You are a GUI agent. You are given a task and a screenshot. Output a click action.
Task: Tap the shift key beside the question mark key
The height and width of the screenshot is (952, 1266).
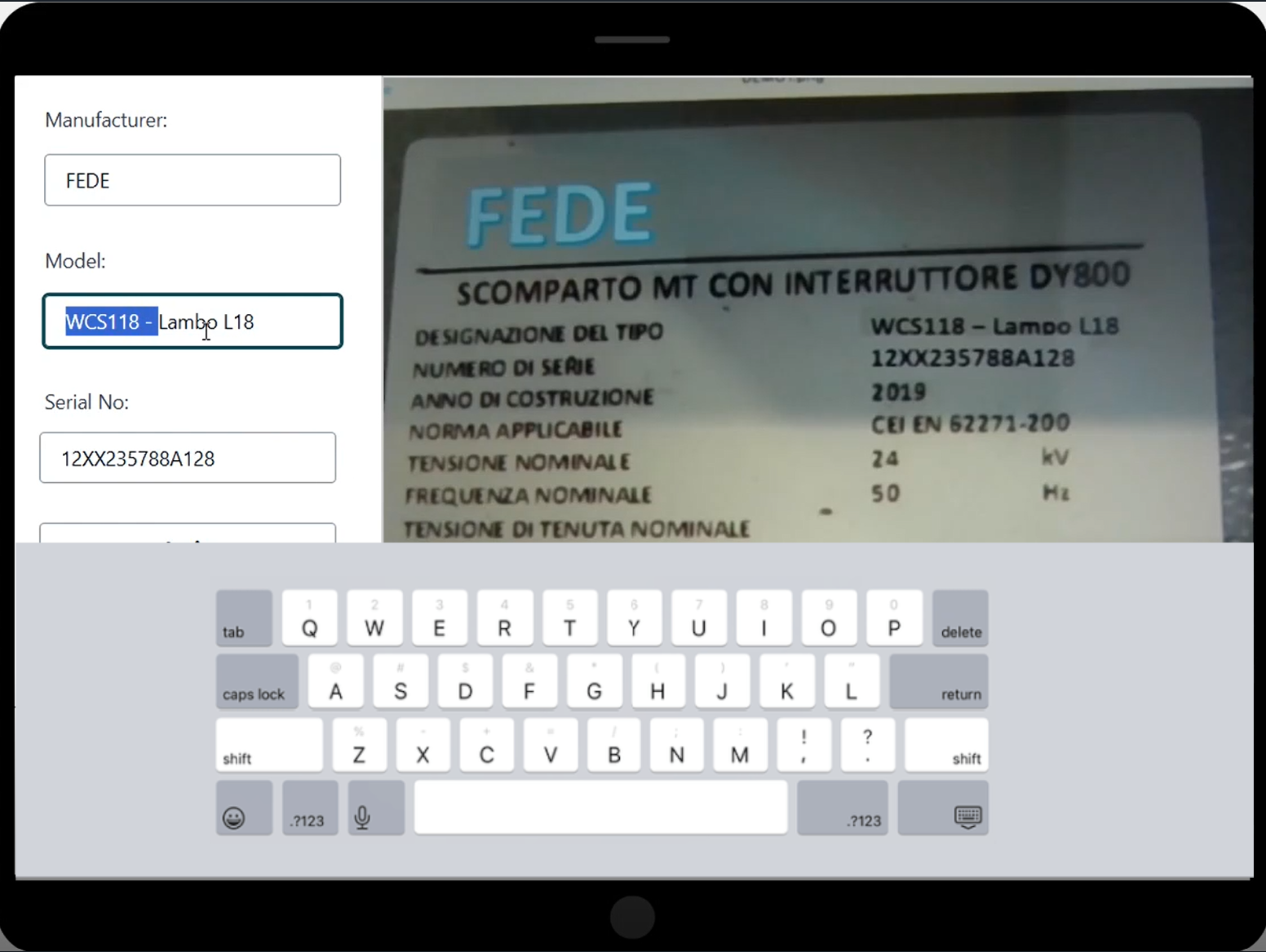click(x=946, y=745)
